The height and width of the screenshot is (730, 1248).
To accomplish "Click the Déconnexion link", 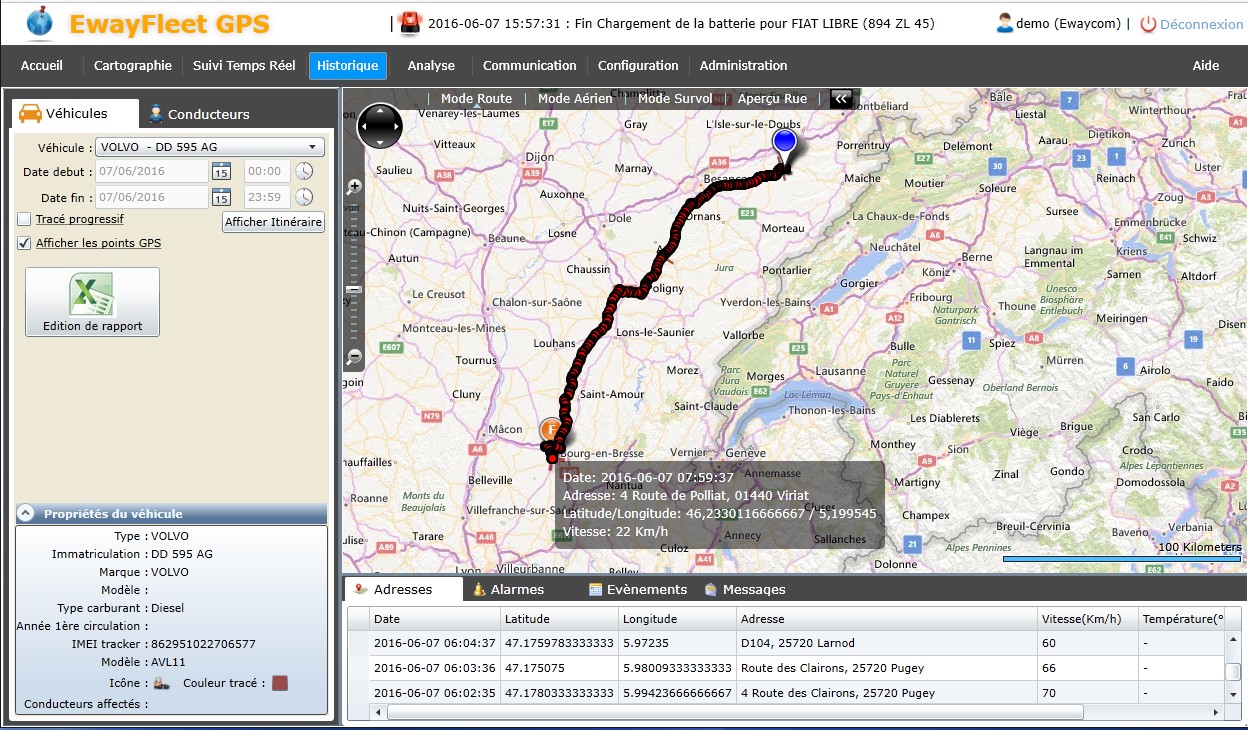I will tap(1201, 24).
